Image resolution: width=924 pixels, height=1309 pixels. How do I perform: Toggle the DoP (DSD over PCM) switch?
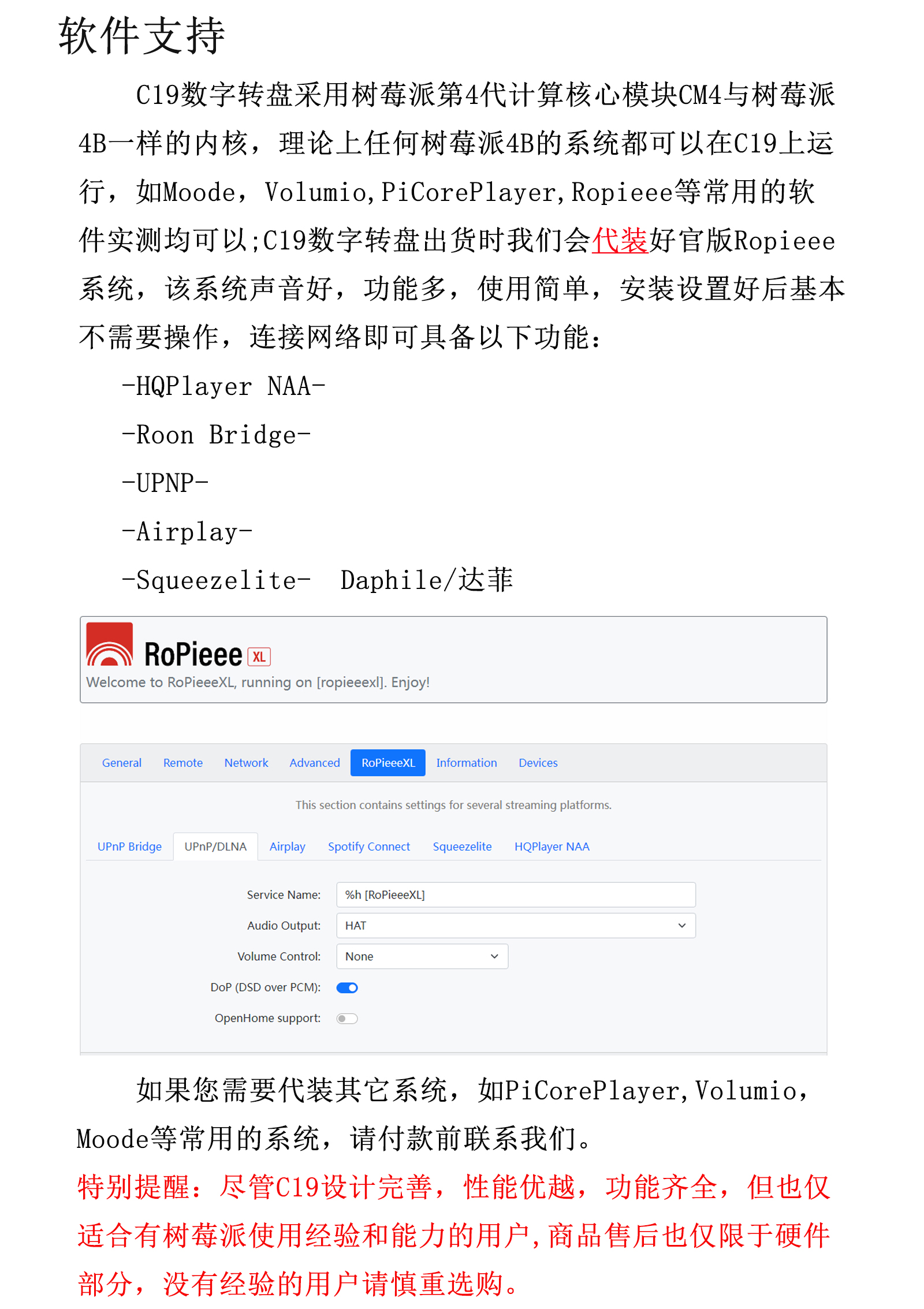coord(347,988)
